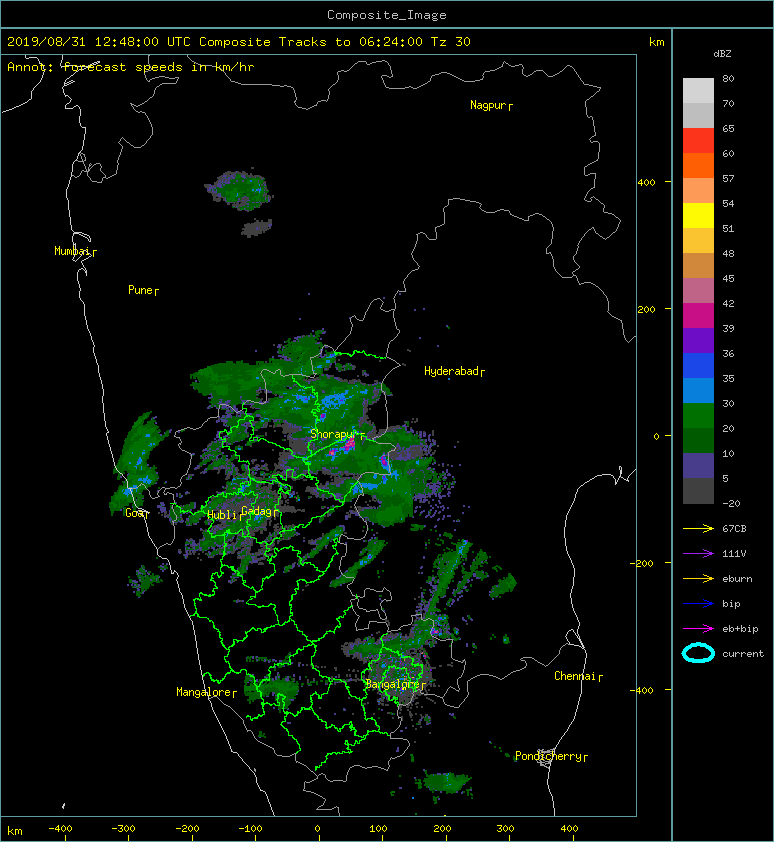Click the -300 tick on the bottom axis
The height and width of the screenshot is (842, 774).
coord(124,829)
